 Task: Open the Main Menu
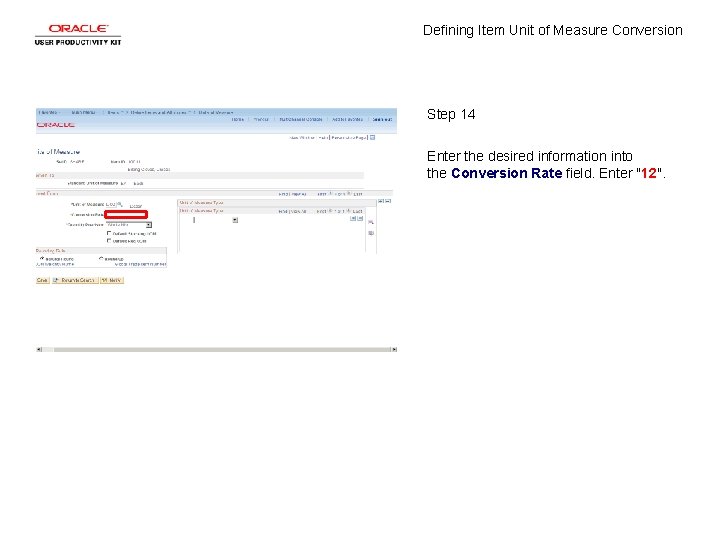[x=83, y=112]
